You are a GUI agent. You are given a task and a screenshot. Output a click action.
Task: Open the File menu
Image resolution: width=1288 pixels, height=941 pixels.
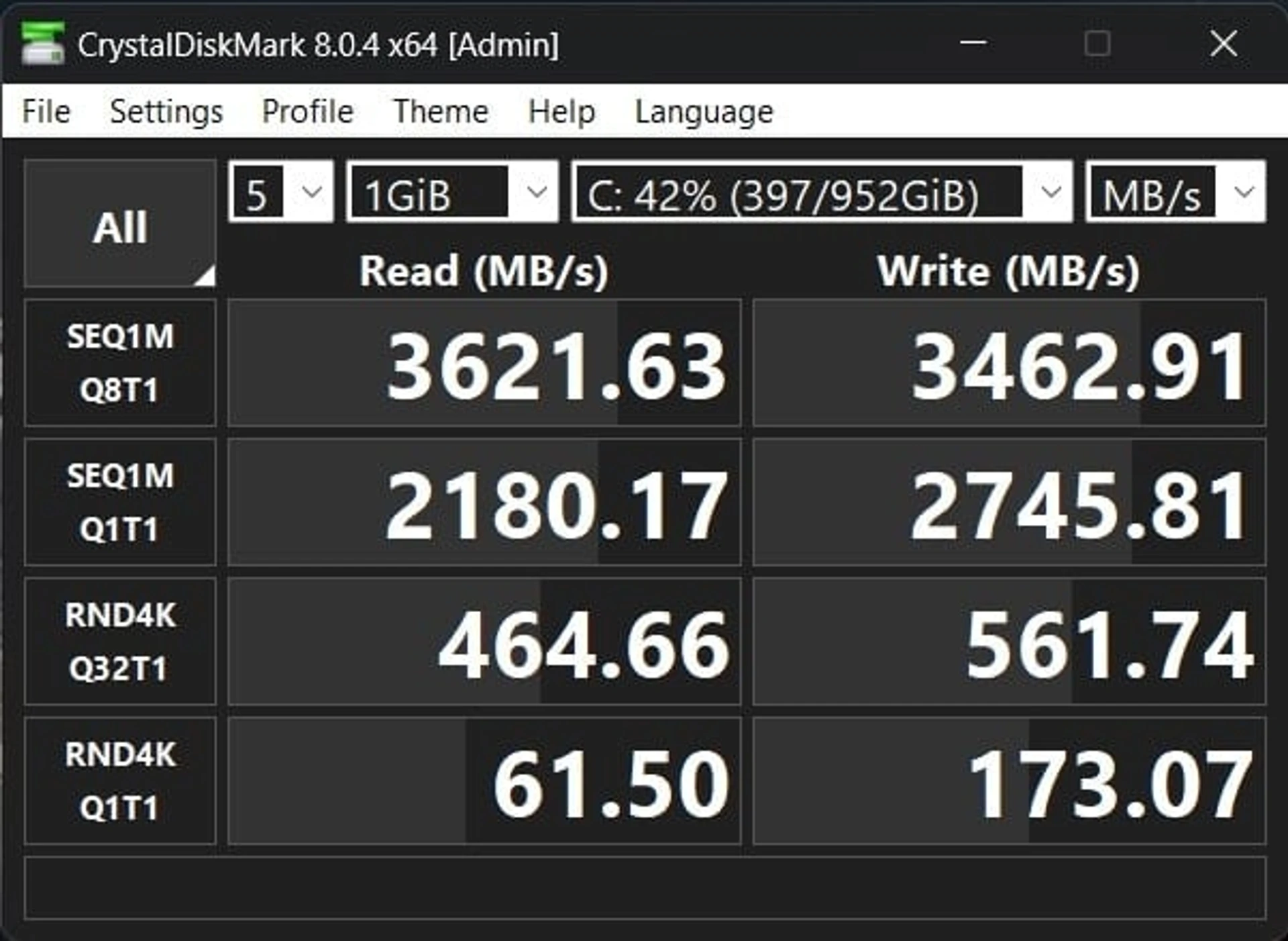pyautogui.click(x=46, y=111)
